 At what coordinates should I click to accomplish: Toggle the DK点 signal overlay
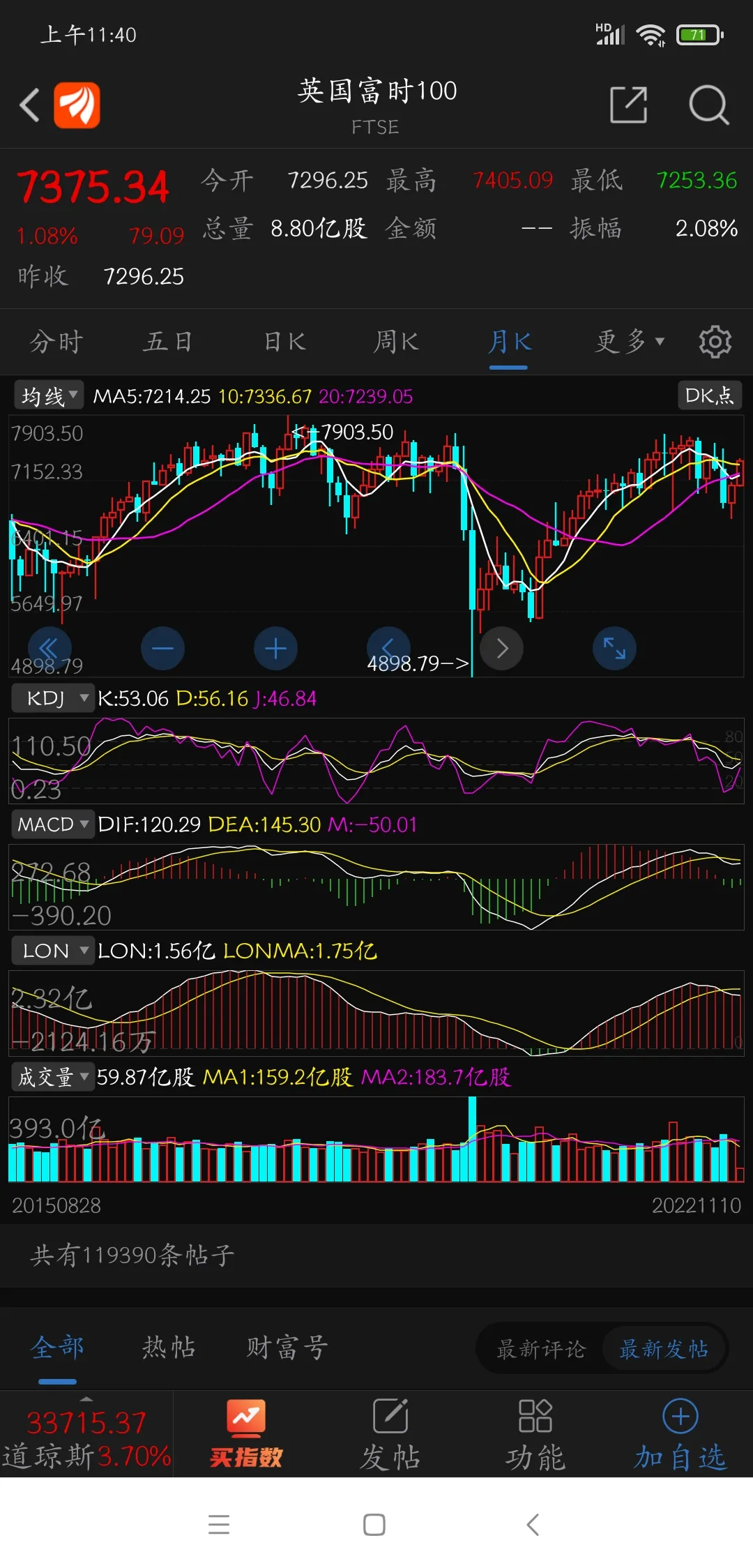709,395
